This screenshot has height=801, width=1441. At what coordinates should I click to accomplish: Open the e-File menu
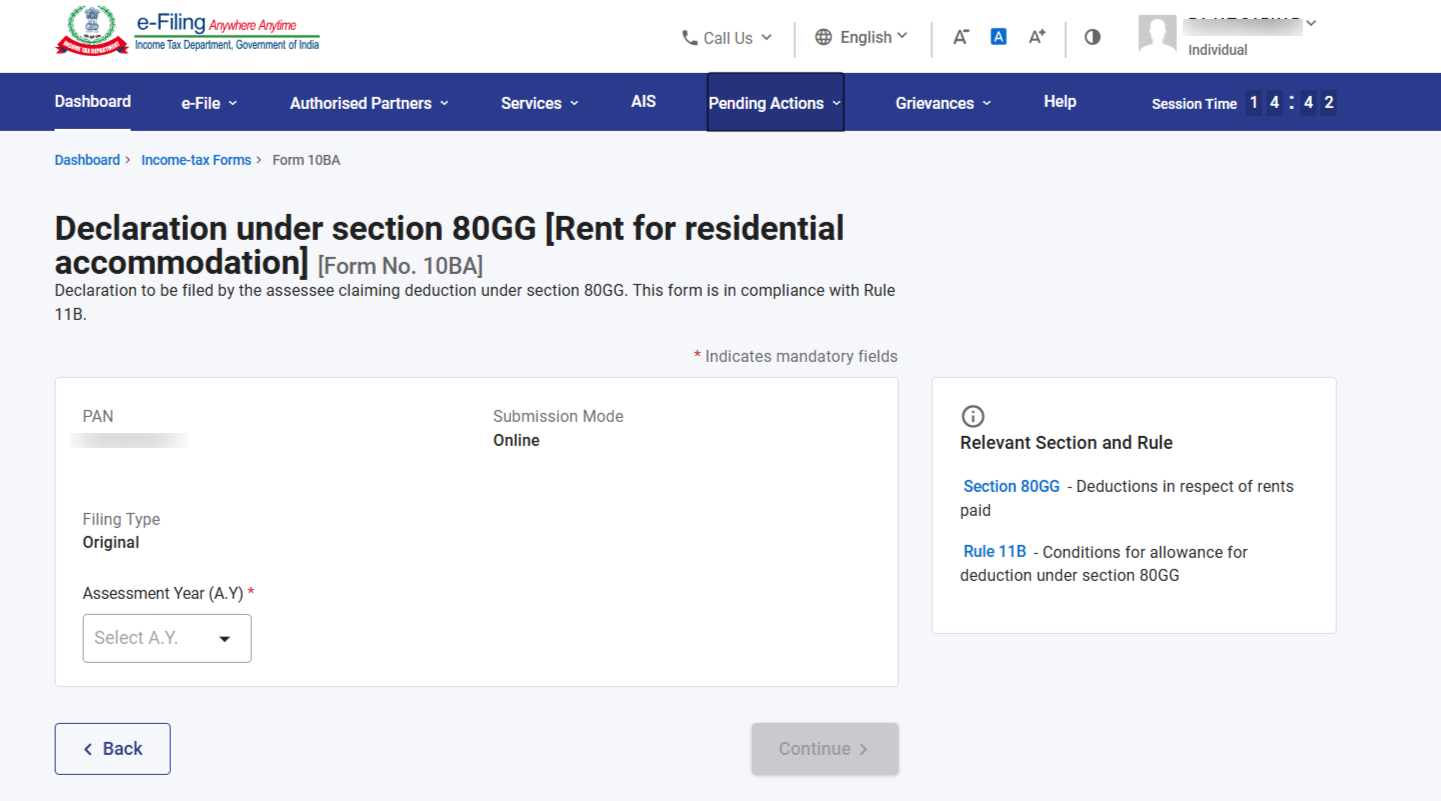coord(209,103)
